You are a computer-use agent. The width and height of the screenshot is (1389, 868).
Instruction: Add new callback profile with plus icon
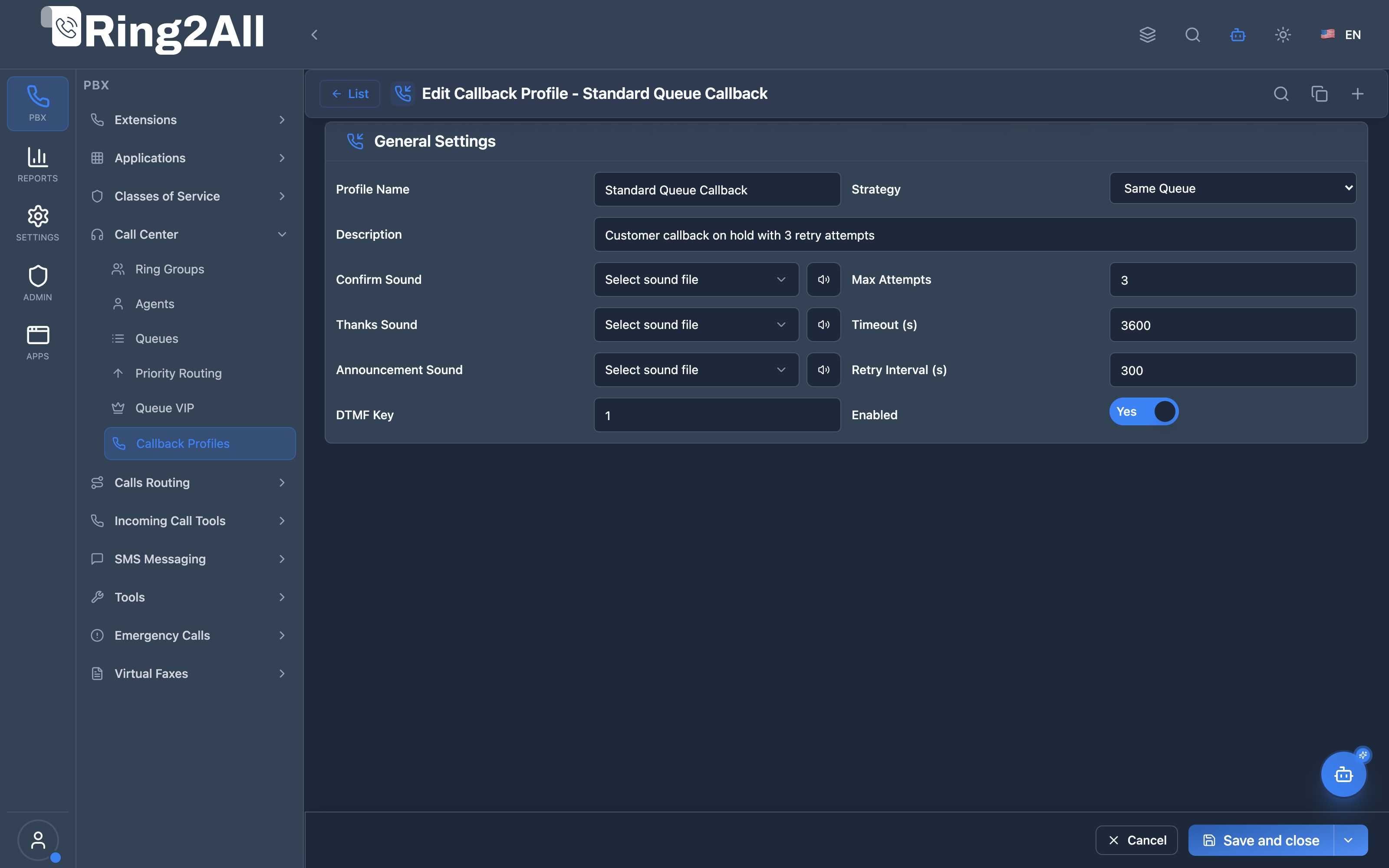pyautogui.click(x=1357, y=94)
